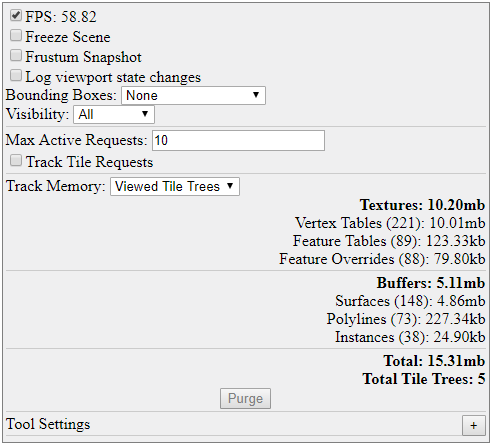Screen dimensions: 492x444
Task: Open the Visibility dropdown set to All
Action: pyautogui.click(x=114, y=115)
